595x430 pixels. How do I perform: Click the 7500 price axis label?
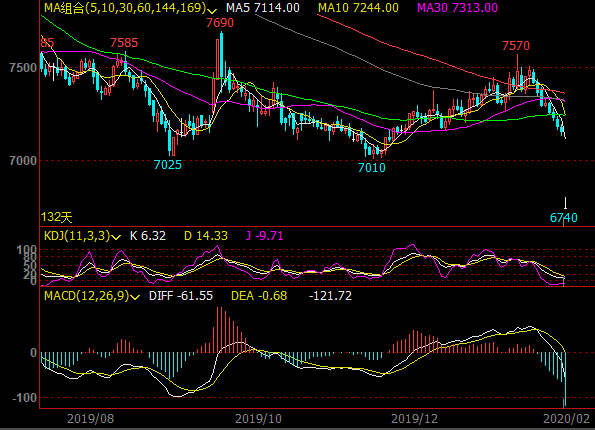(x=23, y=68)
